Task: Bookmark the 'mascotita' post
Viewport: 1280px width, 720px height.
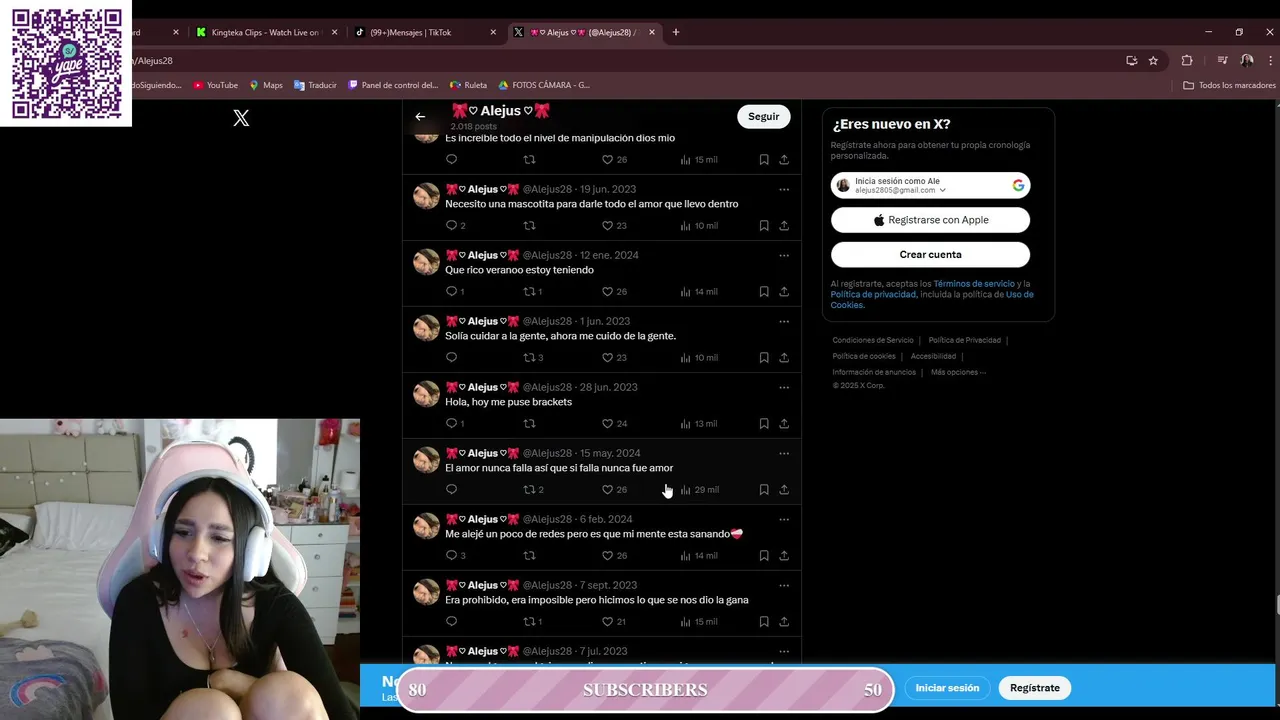Action: 764,226
